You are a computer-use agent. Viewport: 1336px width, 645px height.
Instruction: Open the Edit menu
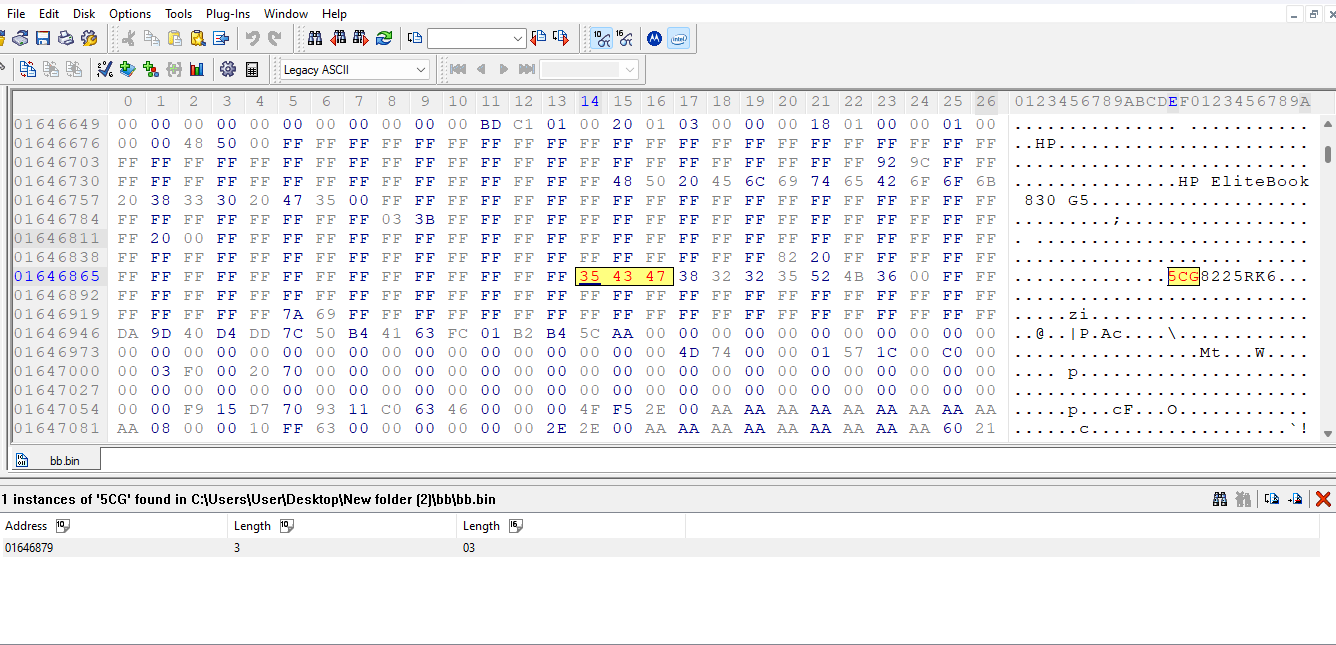[x=49, y=13]
